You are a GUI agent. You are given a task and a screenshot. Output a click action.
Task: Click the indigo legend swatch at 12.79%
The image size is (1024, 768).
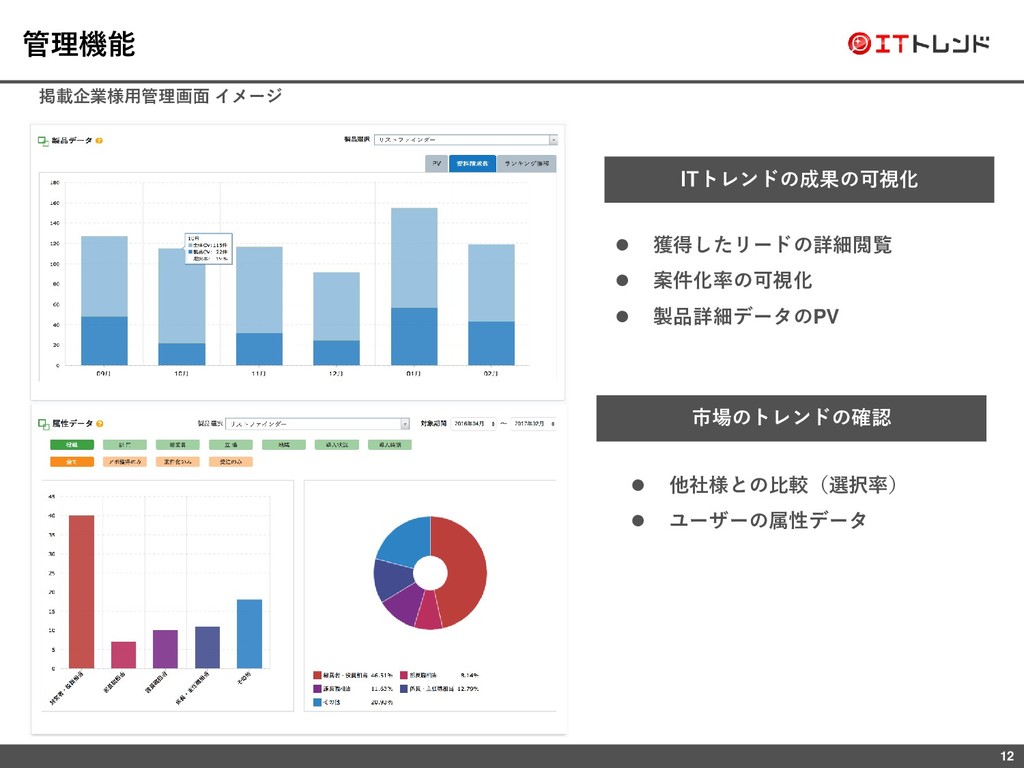tap(404, 689)
